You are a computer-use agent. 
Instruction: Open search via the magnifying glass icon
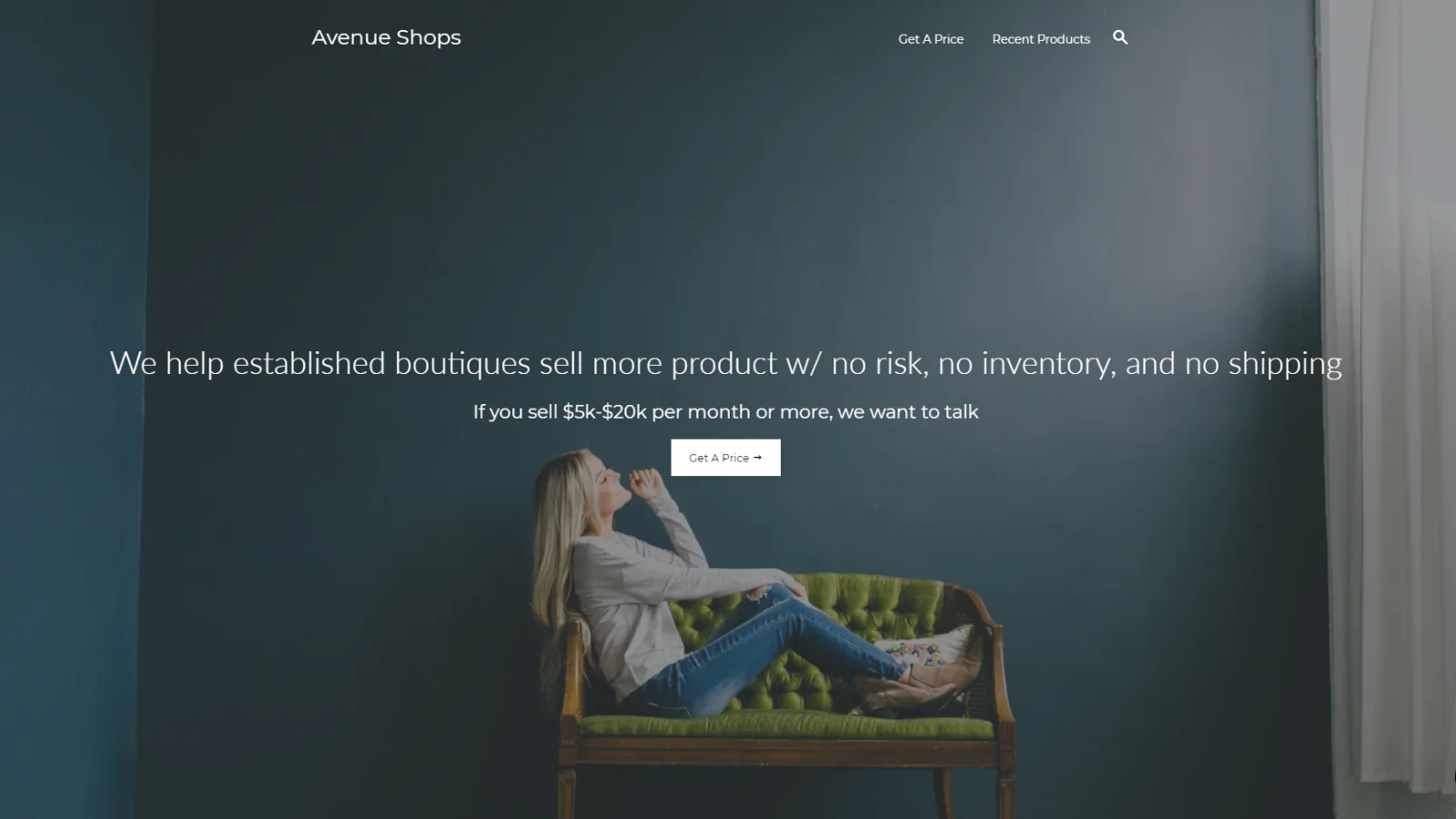[x=1120, y=37]
